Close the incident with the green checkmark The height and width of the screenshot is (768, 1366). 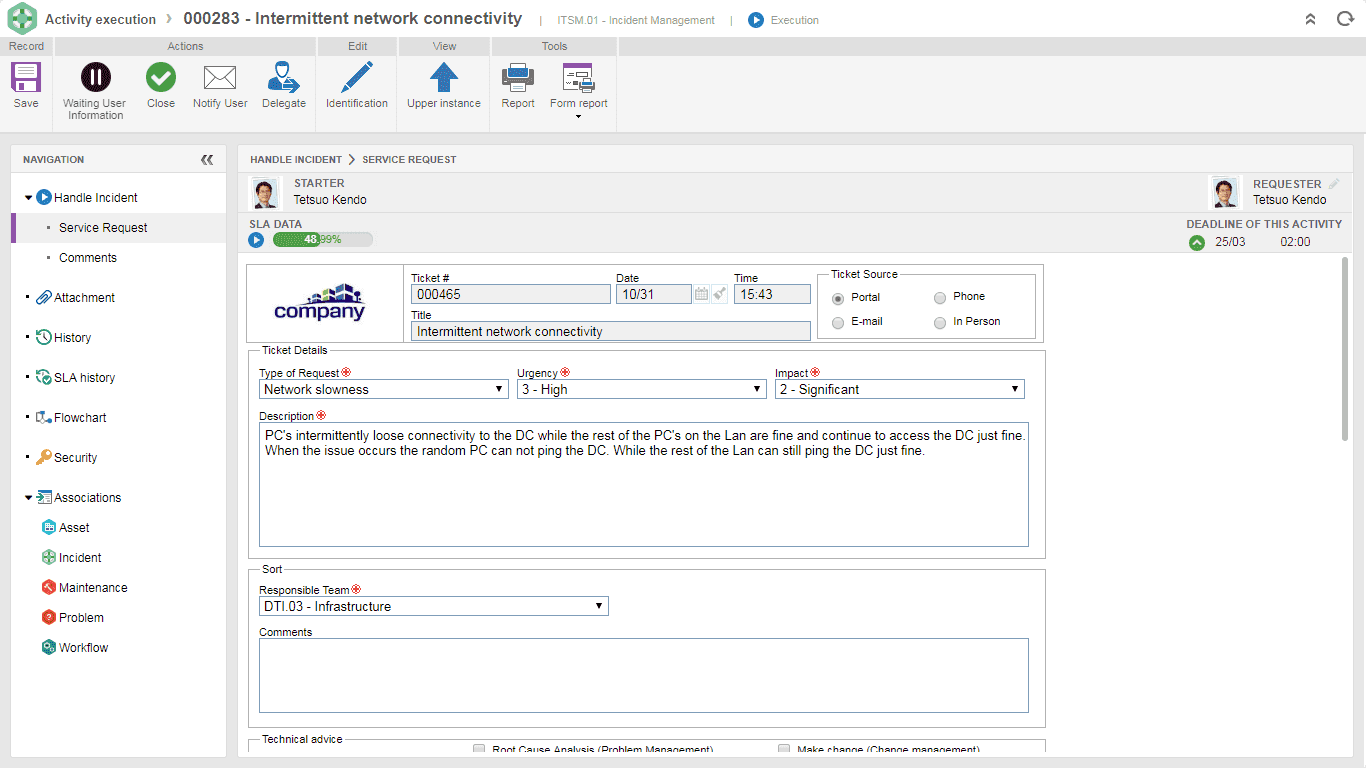[160, 77]
